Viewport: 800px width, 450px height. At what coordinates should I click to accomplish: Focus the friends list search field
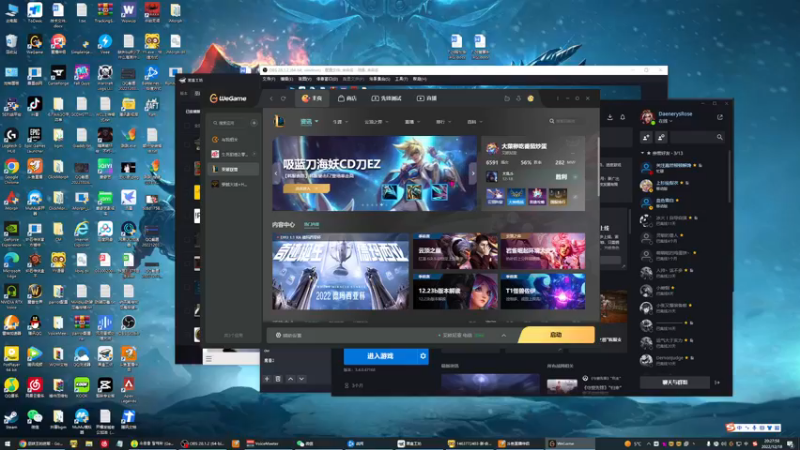coord(697,137)
